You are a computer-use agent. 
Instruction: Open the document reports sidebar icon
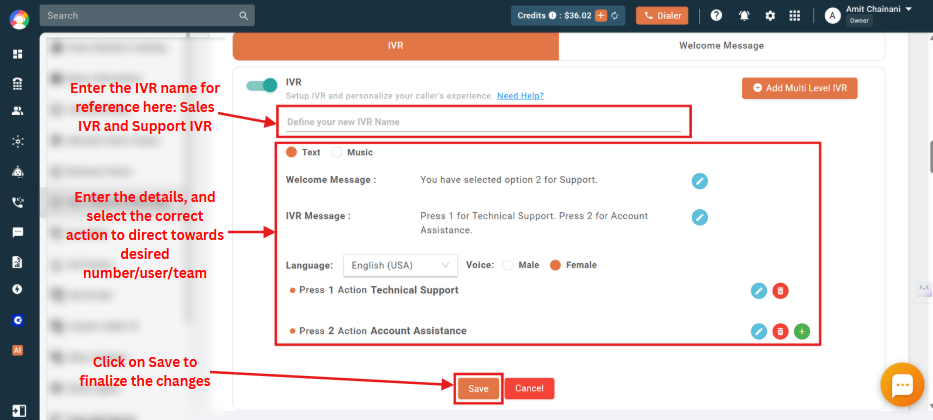coord(17,262)
